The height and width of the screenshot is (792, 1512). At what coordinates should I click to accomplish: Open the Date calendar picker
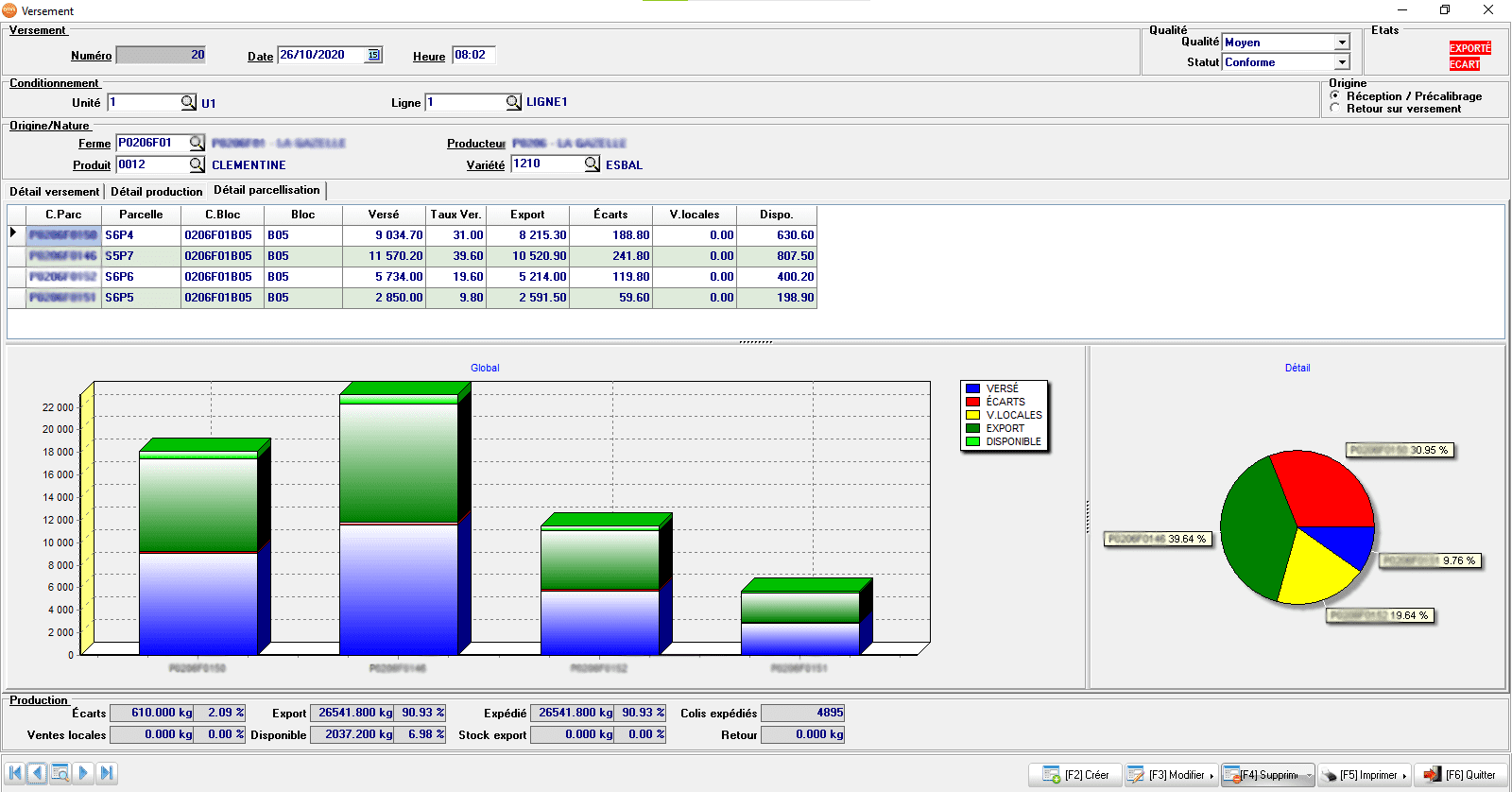(x=374, y=55)
